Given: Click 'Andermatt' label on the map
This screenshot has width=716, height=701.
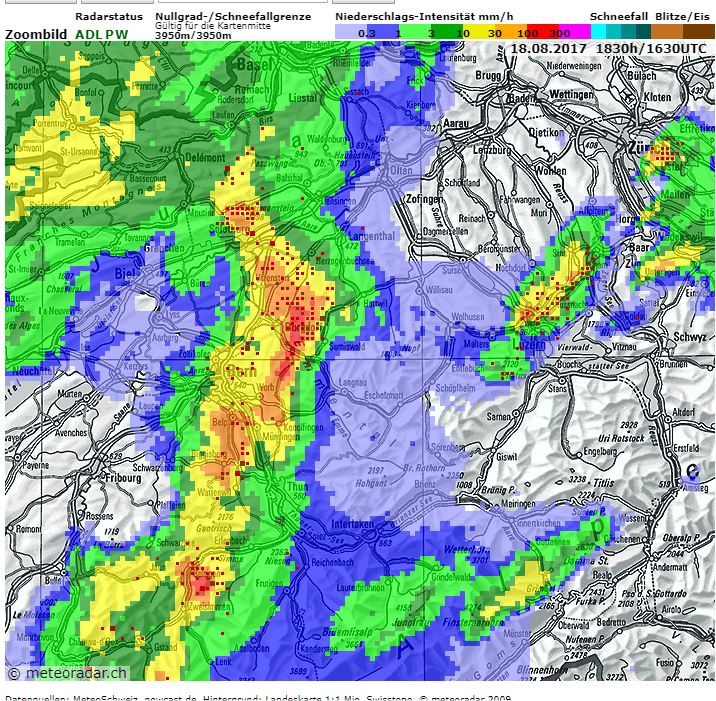Looking at the screenshot, I should pyautogui.click(x=669, y=567).
